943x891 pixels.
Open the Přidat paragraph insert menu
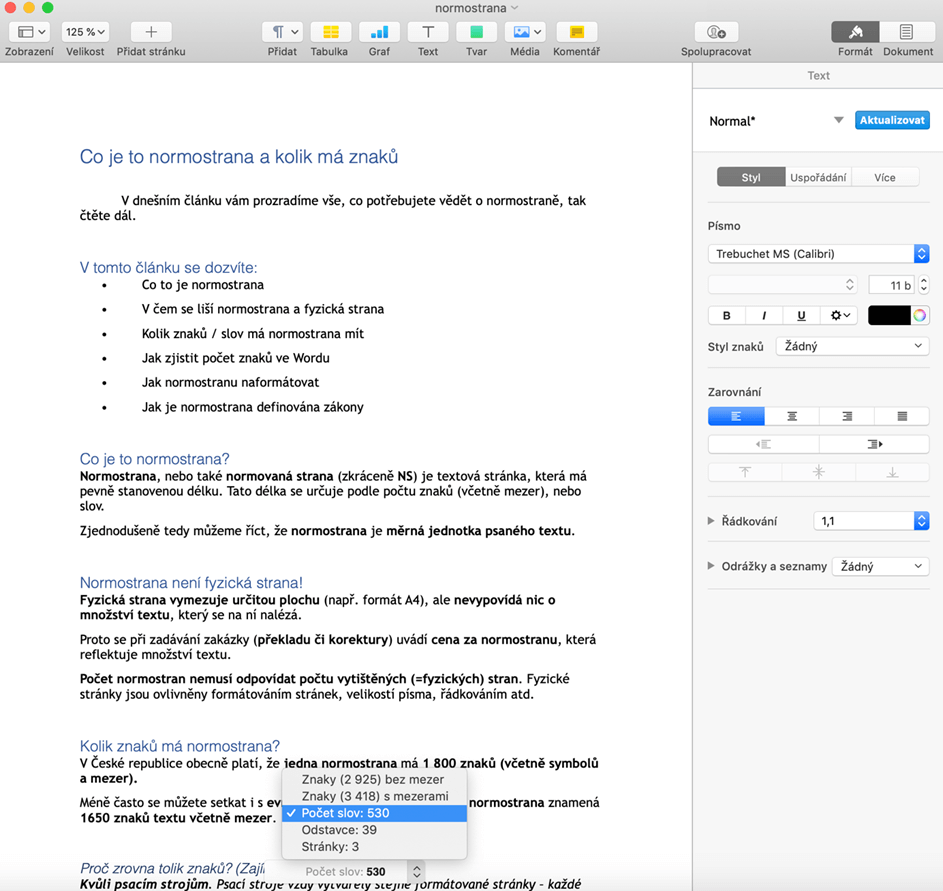(282, 32)
